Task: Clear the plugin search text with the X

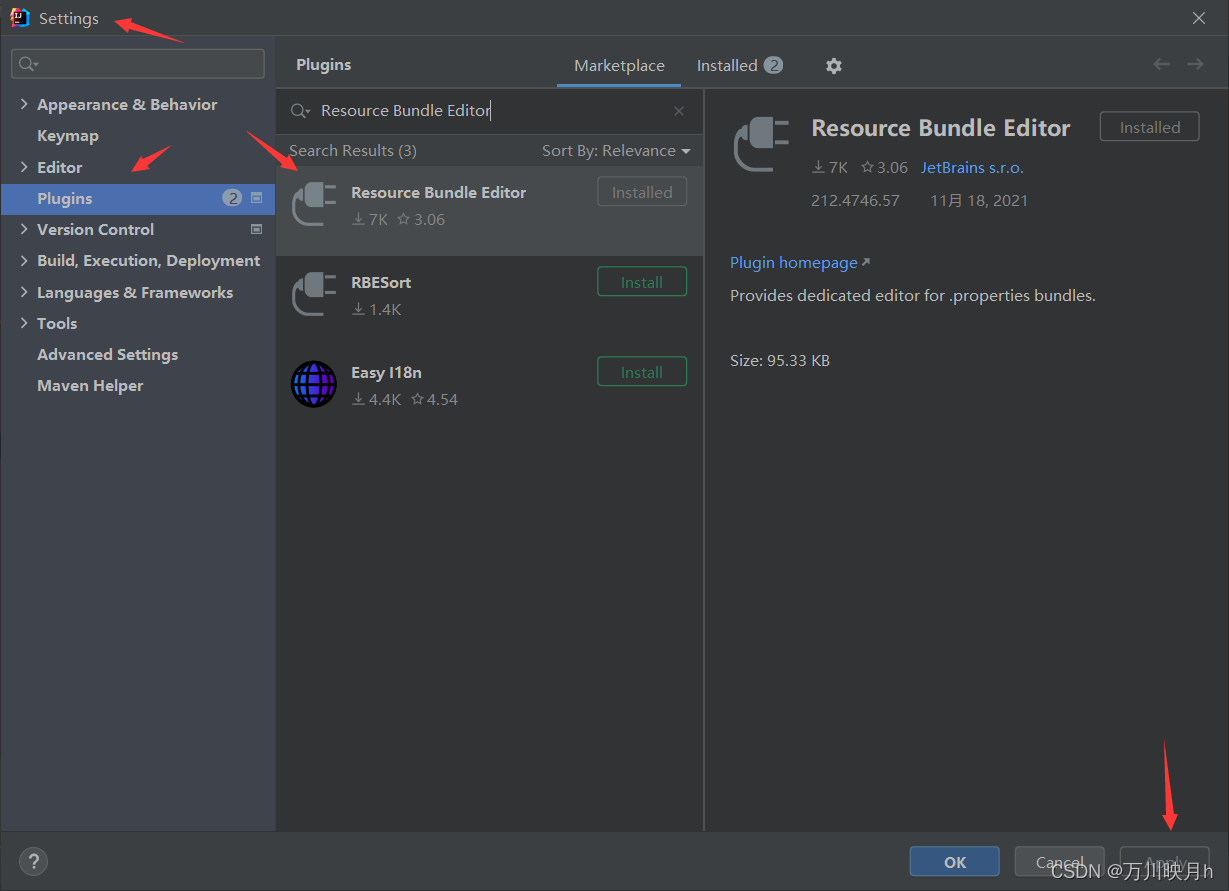Action: pos(679,111)
